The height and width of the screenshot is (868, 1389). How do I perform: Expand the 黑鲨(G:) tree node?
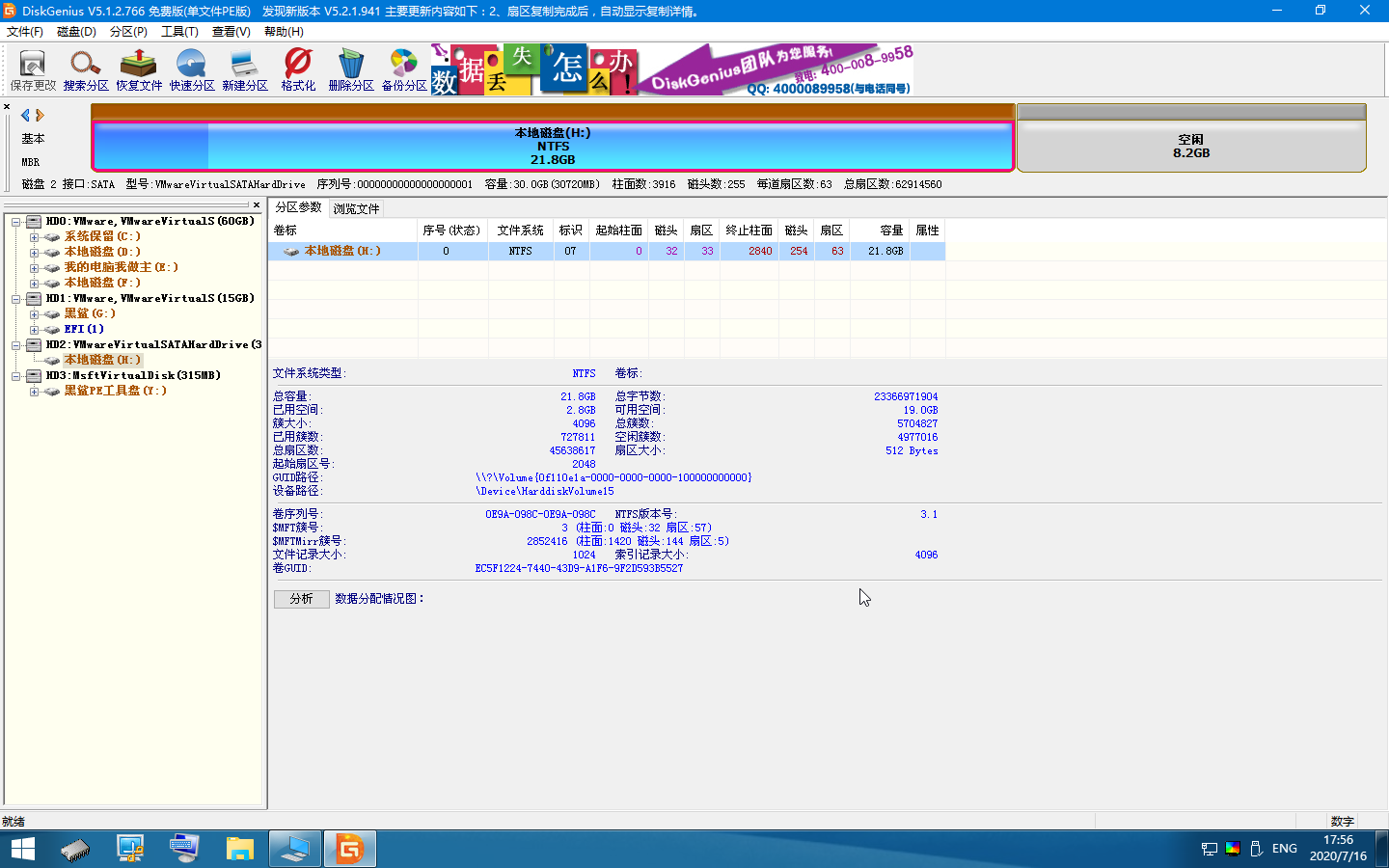pyautogui.click(x=34, y=314)
